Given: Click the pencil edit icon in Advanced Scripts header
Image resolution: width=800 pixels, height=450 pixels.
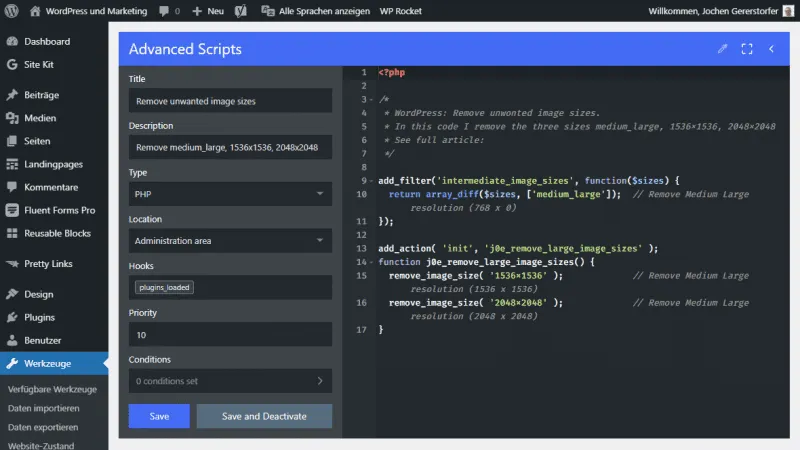Looking at the screenshot, I should pyautogui.click(x=722, y=49).
